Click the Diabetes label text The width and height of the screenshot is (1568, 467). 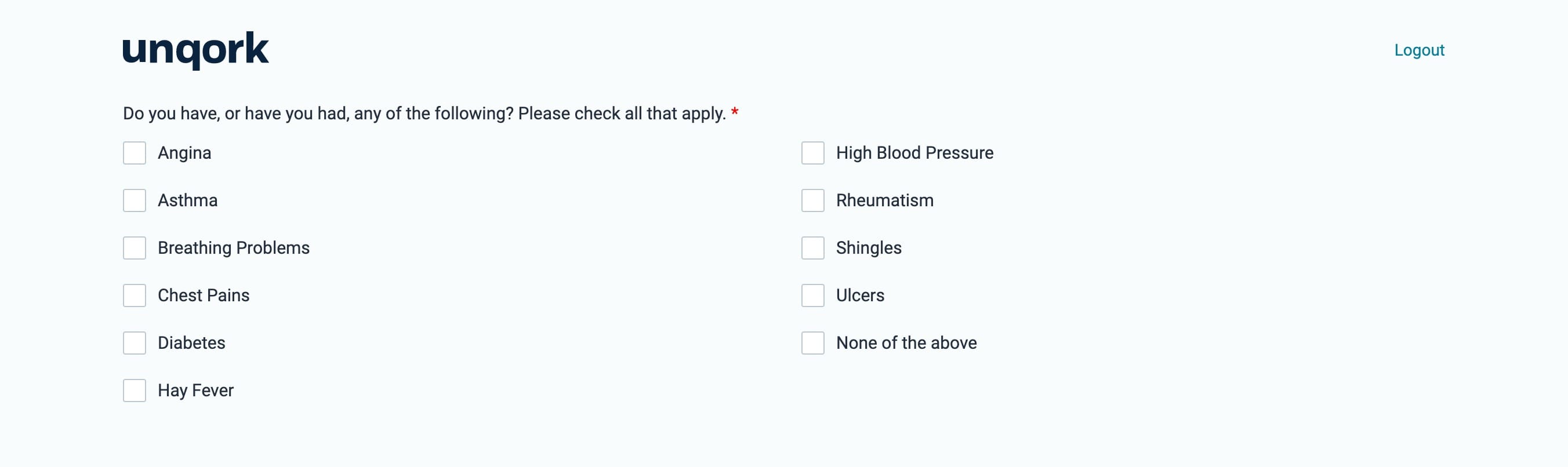[x=191, y=343]
